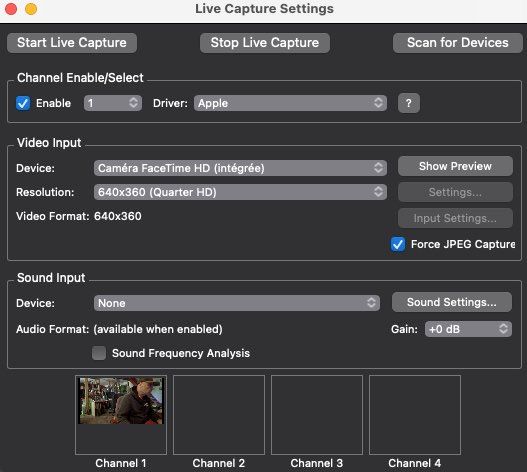The height and width of the screenshot is (472, 527).
Task: Click the yellow minimize window button
Action: (x=31, y=9)
